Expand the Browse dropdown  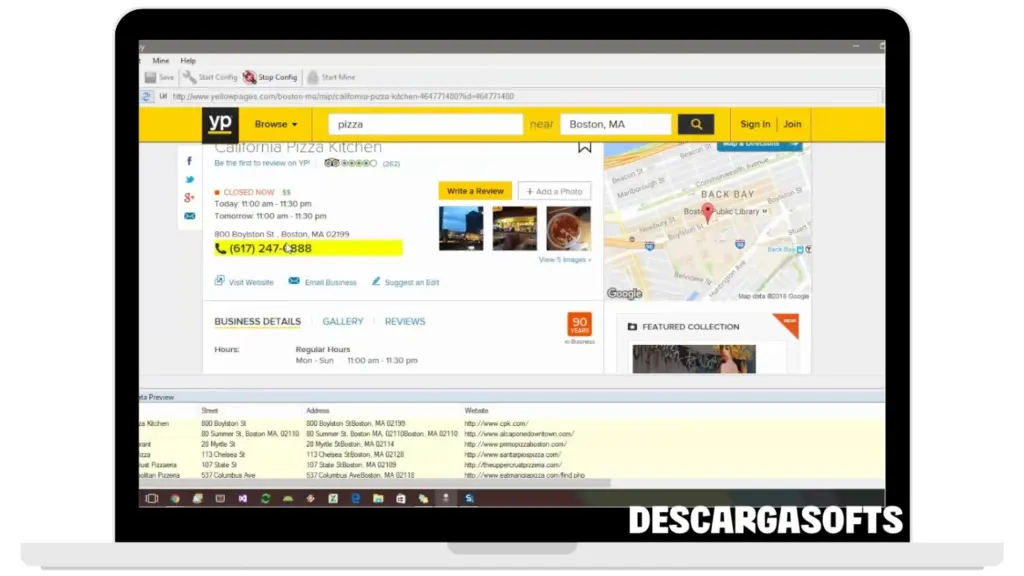tap(276, 124)
